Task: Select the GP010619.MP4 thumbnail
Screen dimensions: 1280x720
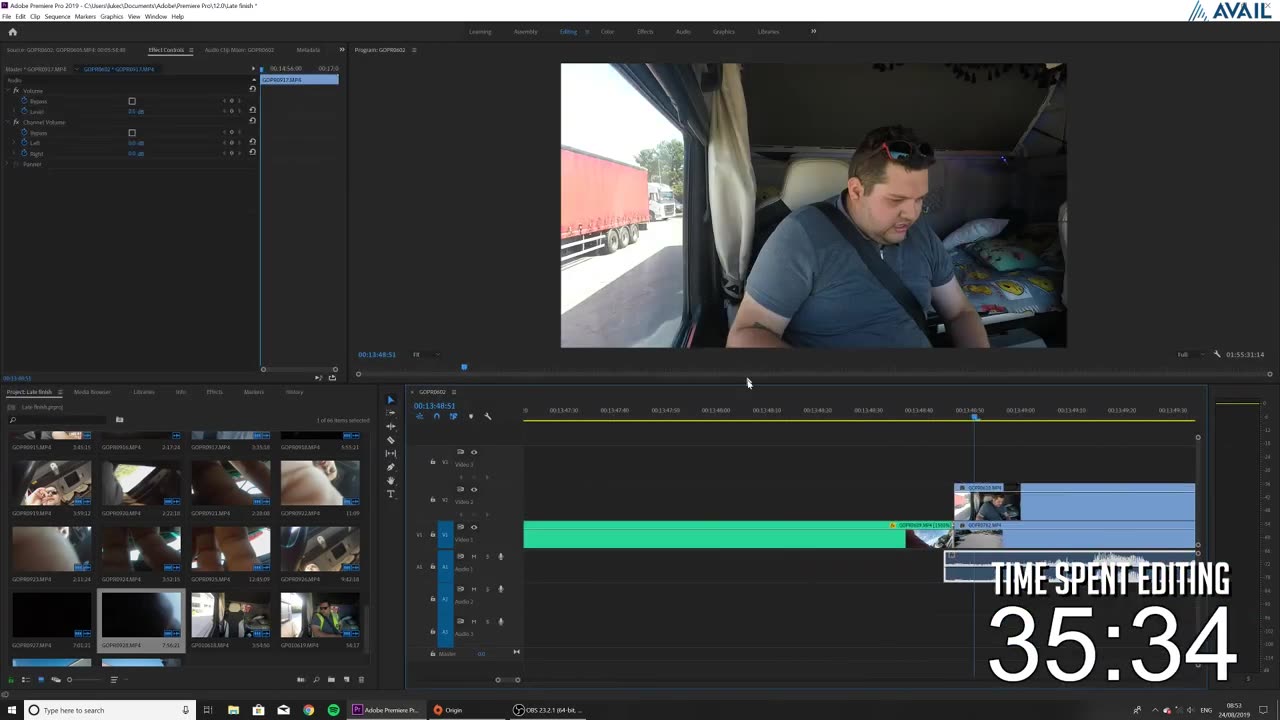Action: [x=320, y=615]
